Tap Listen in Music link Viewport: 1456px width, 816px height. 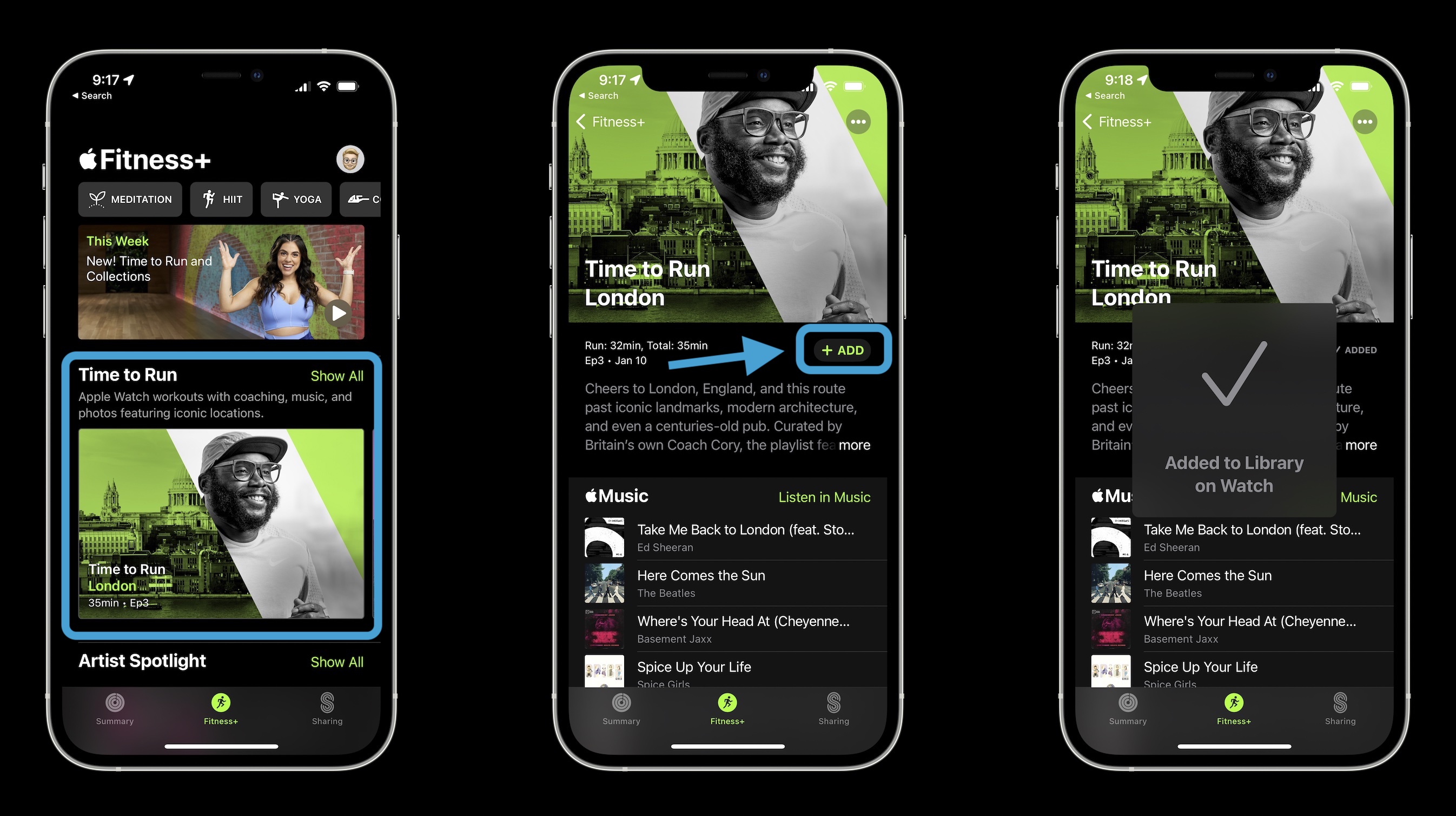824,495
